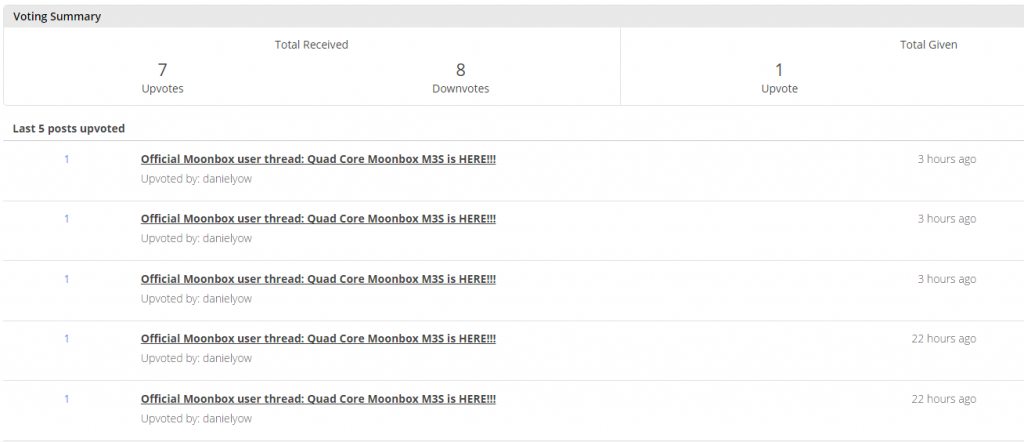Open the second Moonbox M3S thread link
This screenshot has width=1024, height=442.
318,219
